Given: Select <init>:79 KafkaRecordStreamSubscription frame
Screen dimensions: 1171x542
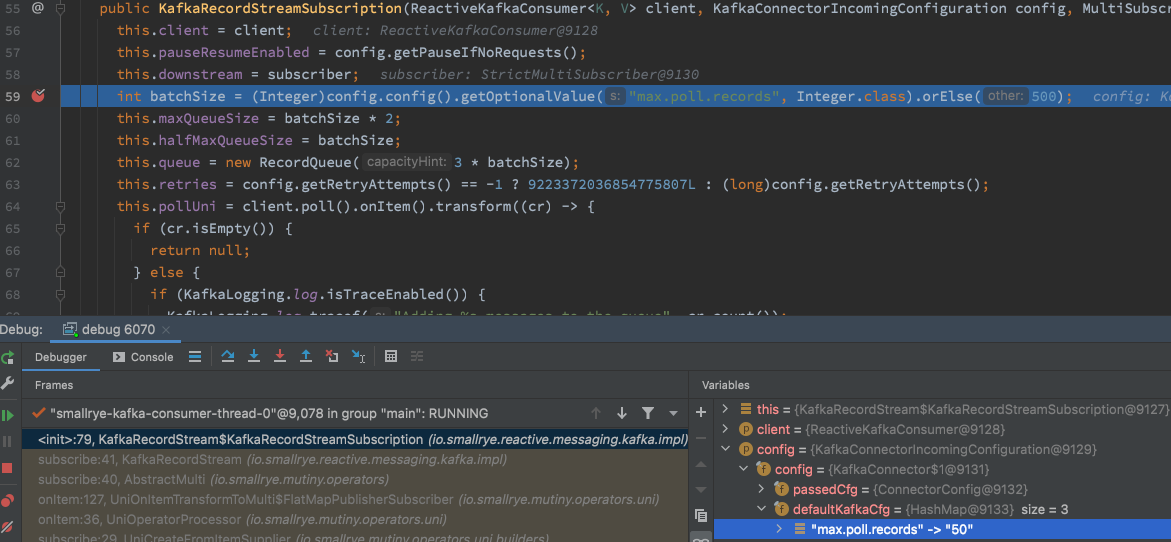Looking at the screenshot, I should [355, 440].
